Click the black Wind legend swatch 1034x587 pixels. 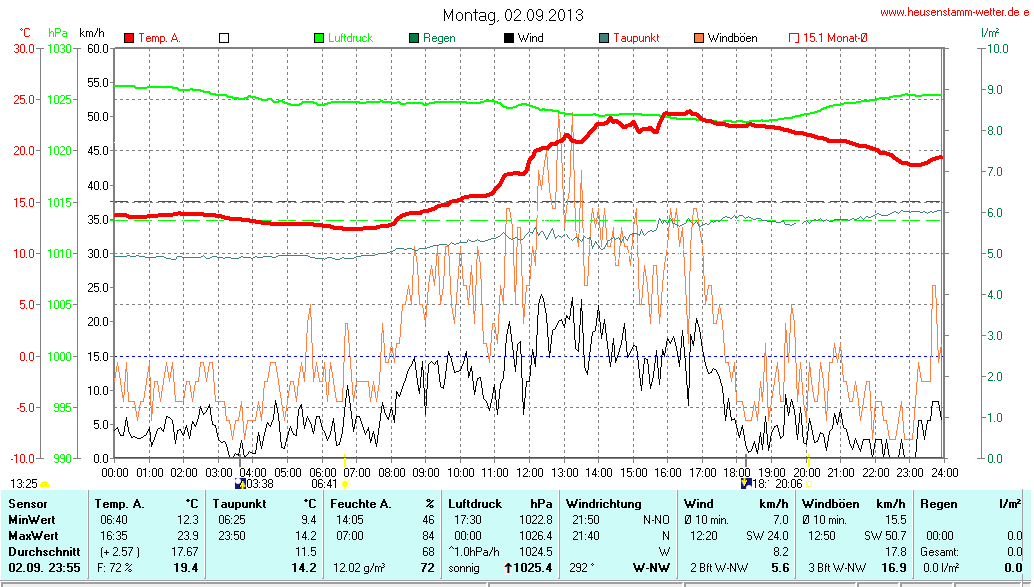point(508,38)
